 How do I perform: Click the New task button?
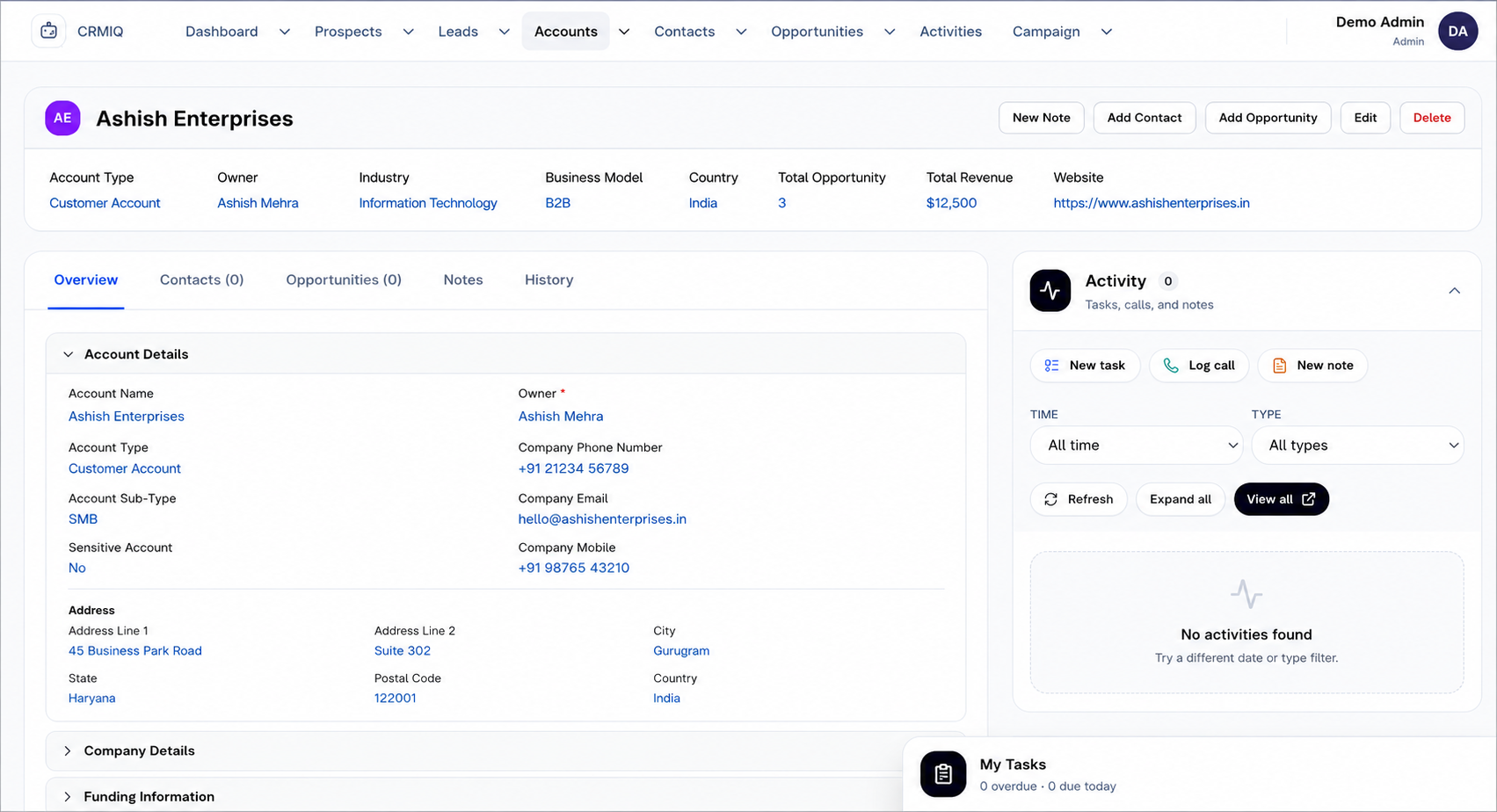1085,366
